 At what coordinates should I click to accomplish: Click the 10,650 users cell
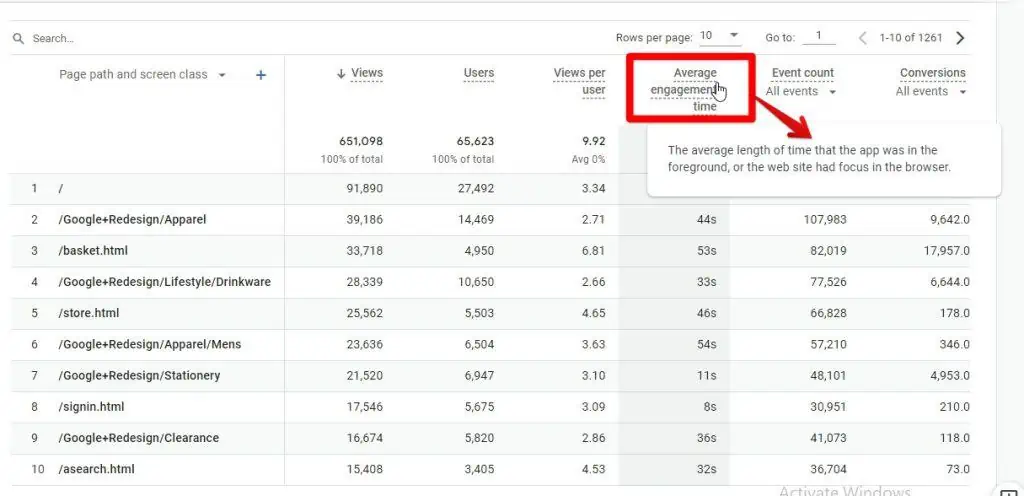pos(475,282)
